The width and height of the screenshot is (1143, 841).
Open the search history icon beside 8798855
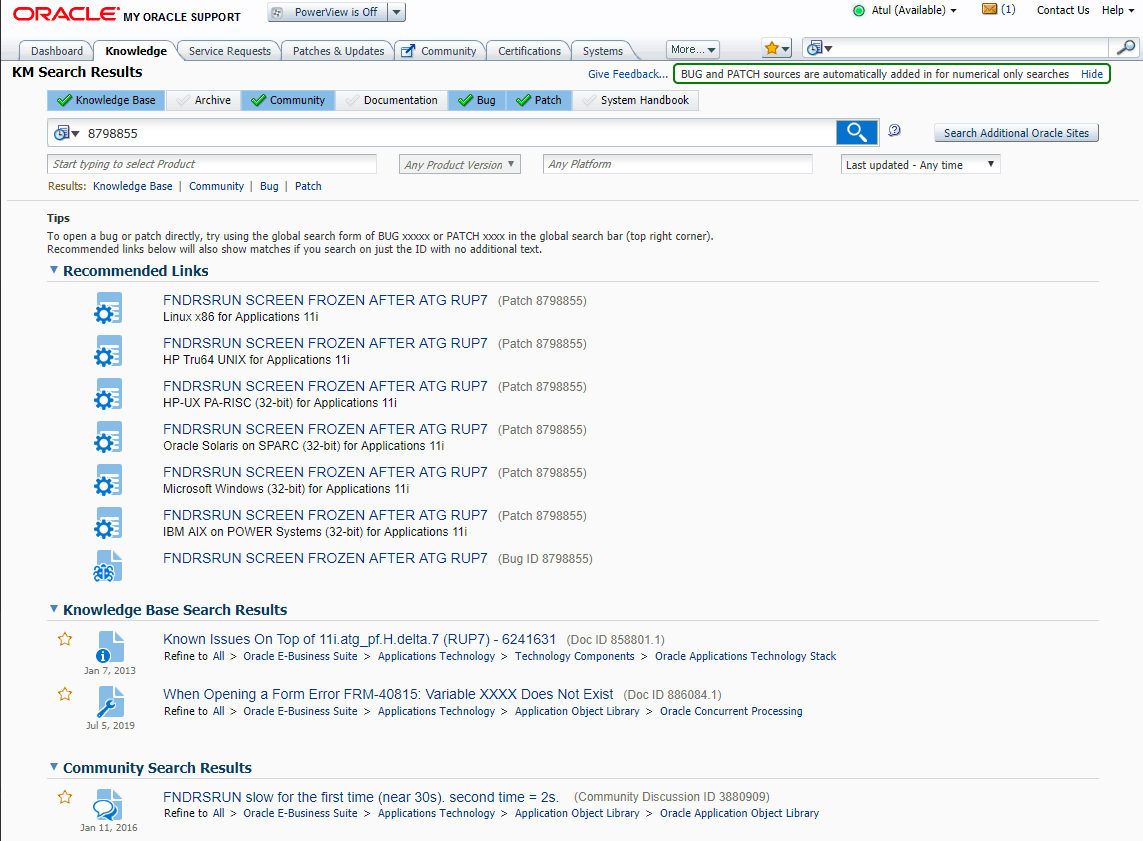(x=66, y=133)
